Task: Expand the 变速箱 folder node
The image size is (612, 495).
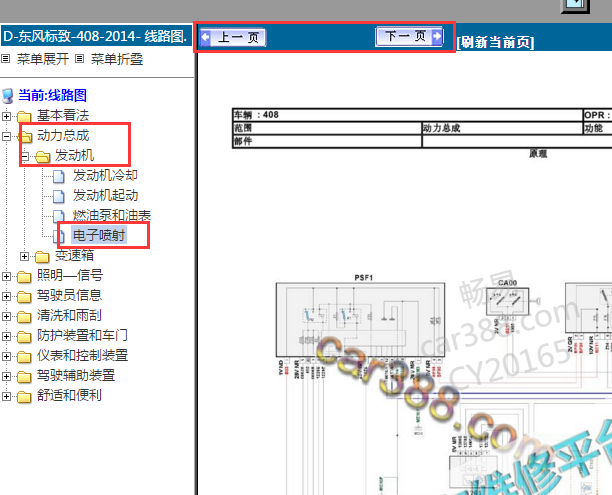Action: click(24, 256)
